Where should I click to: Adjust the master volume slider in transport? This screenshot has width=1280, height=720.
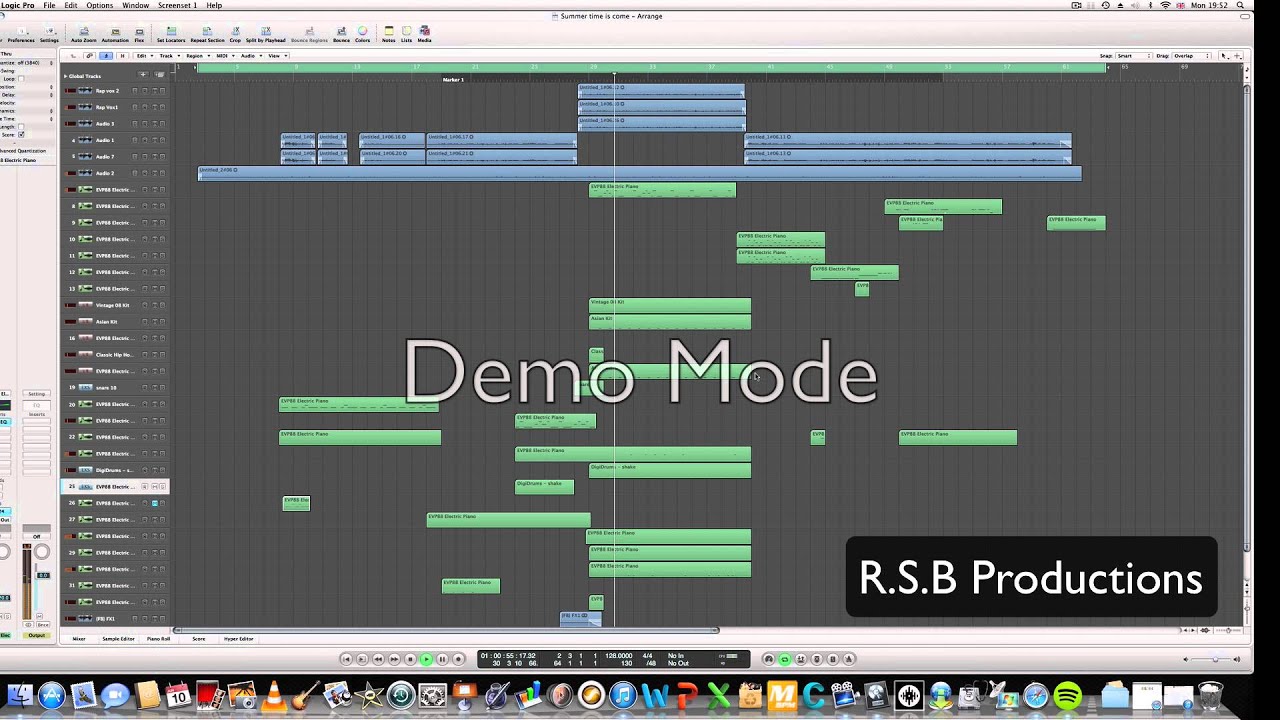coord(1213,659)
